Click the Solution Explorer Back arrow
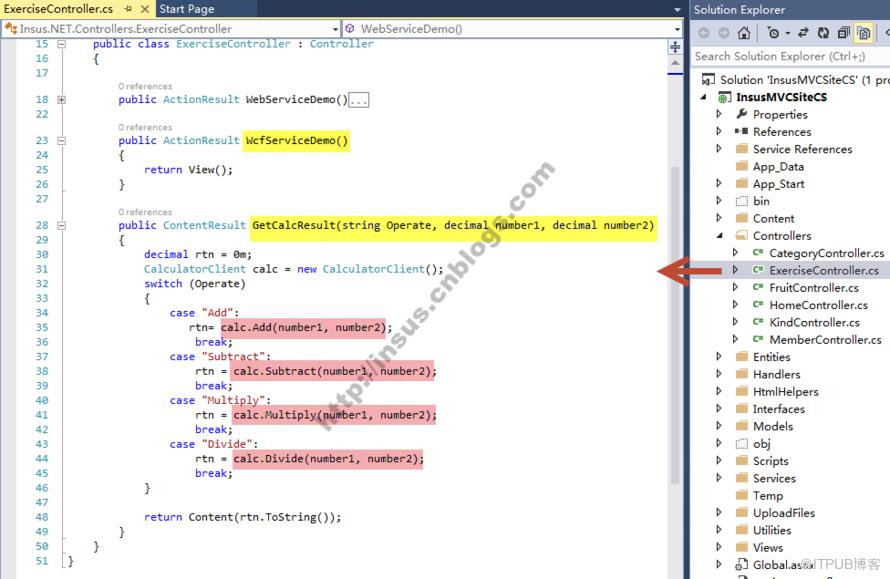Screen dimensions: 890x579 pos(704,33)
